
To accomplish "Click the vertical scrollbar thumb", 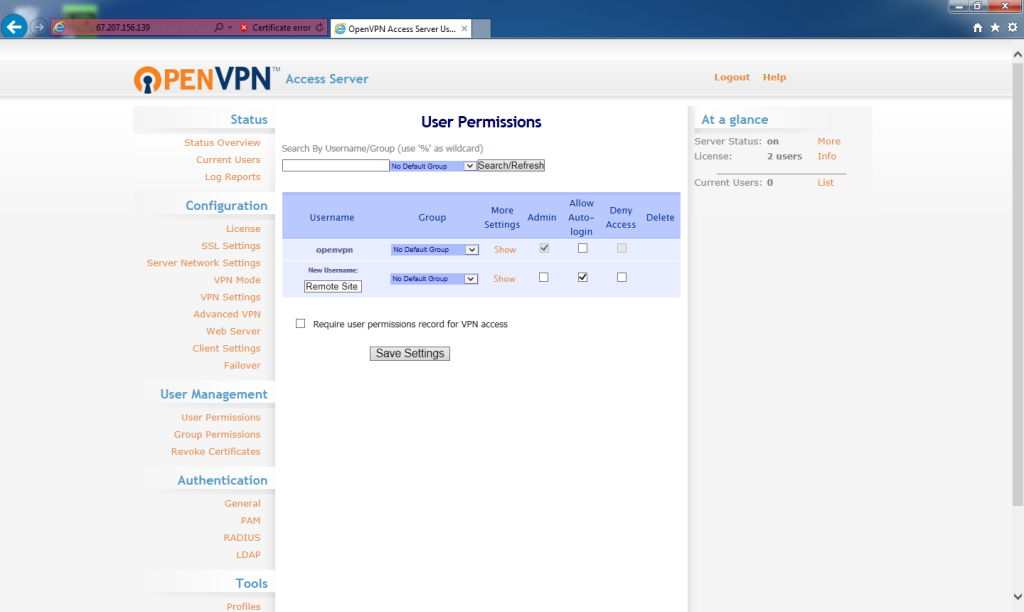I will click(1017, 285).
